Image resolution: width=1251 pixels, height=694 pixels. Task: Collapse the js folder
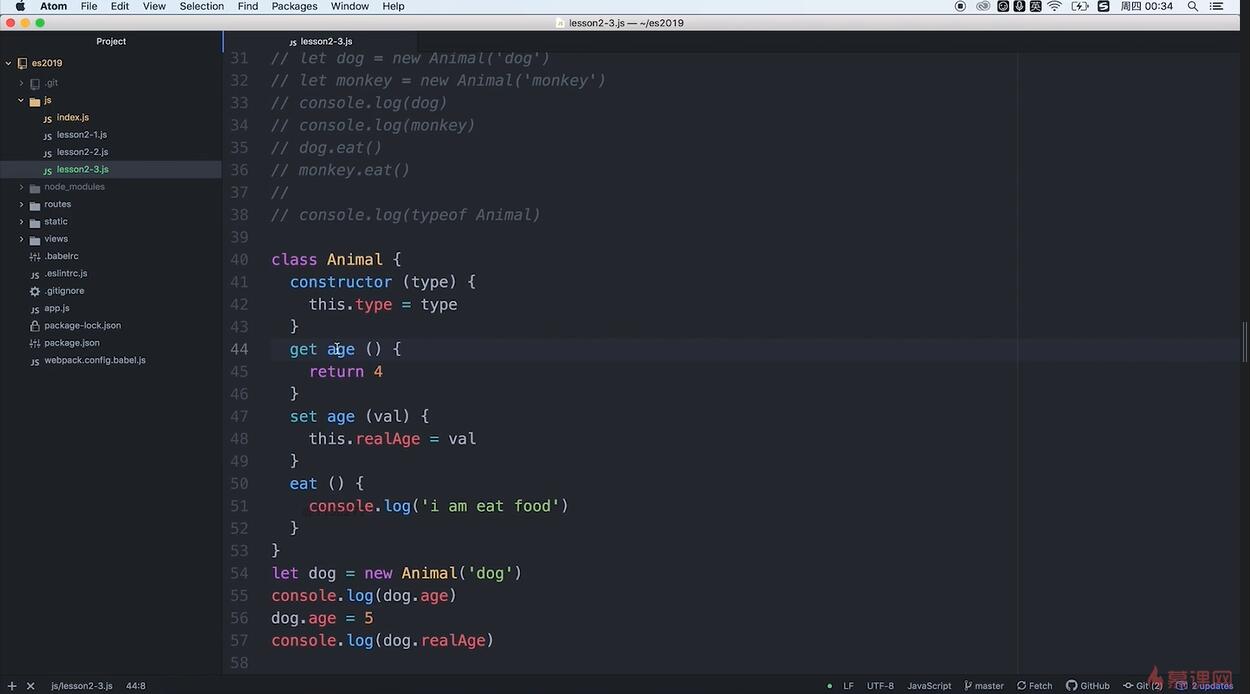click(x=21, y=100)
